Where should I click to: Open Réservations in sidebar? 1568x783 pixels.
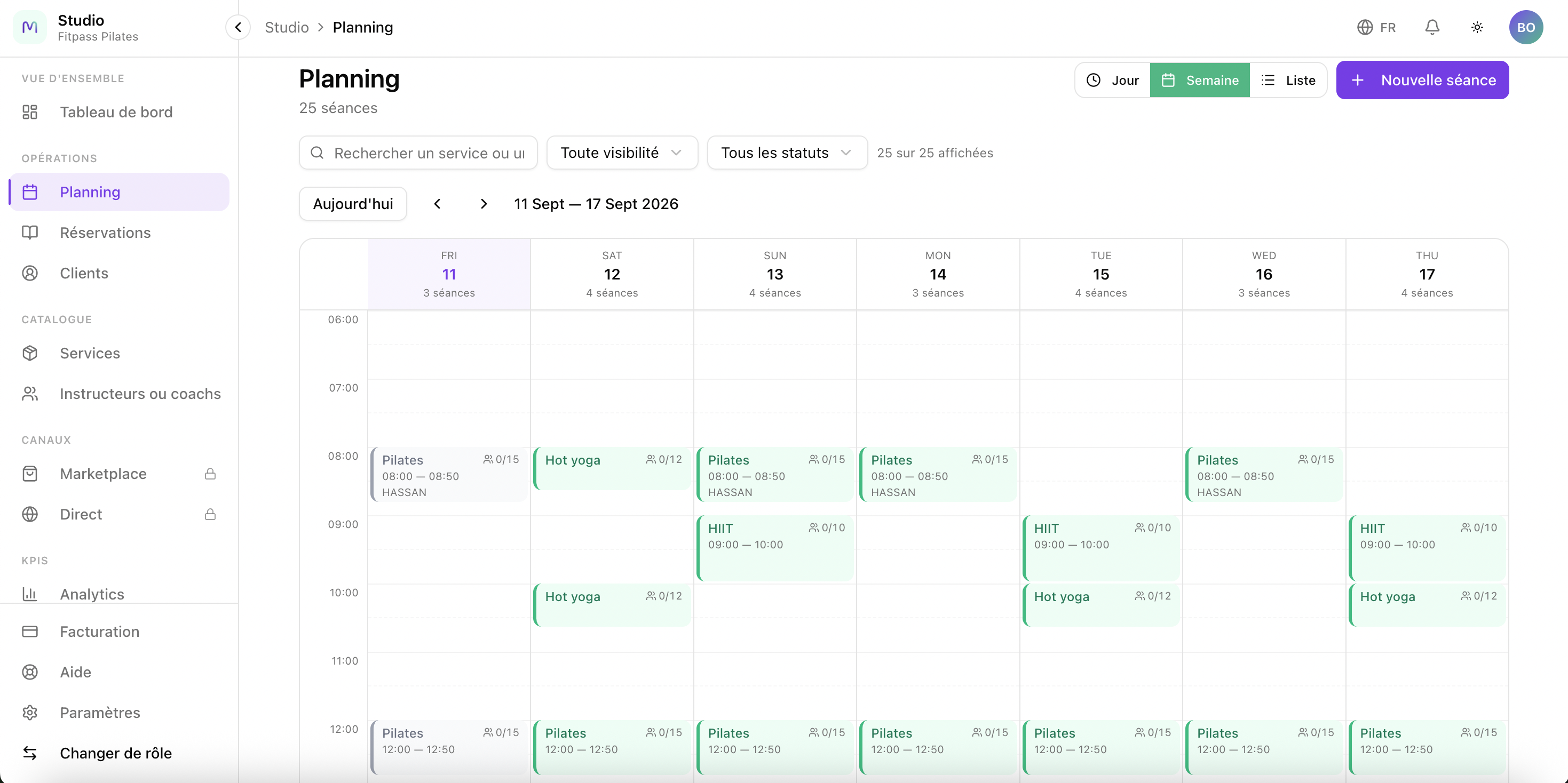pyautogui.click(x=120, y=233)
